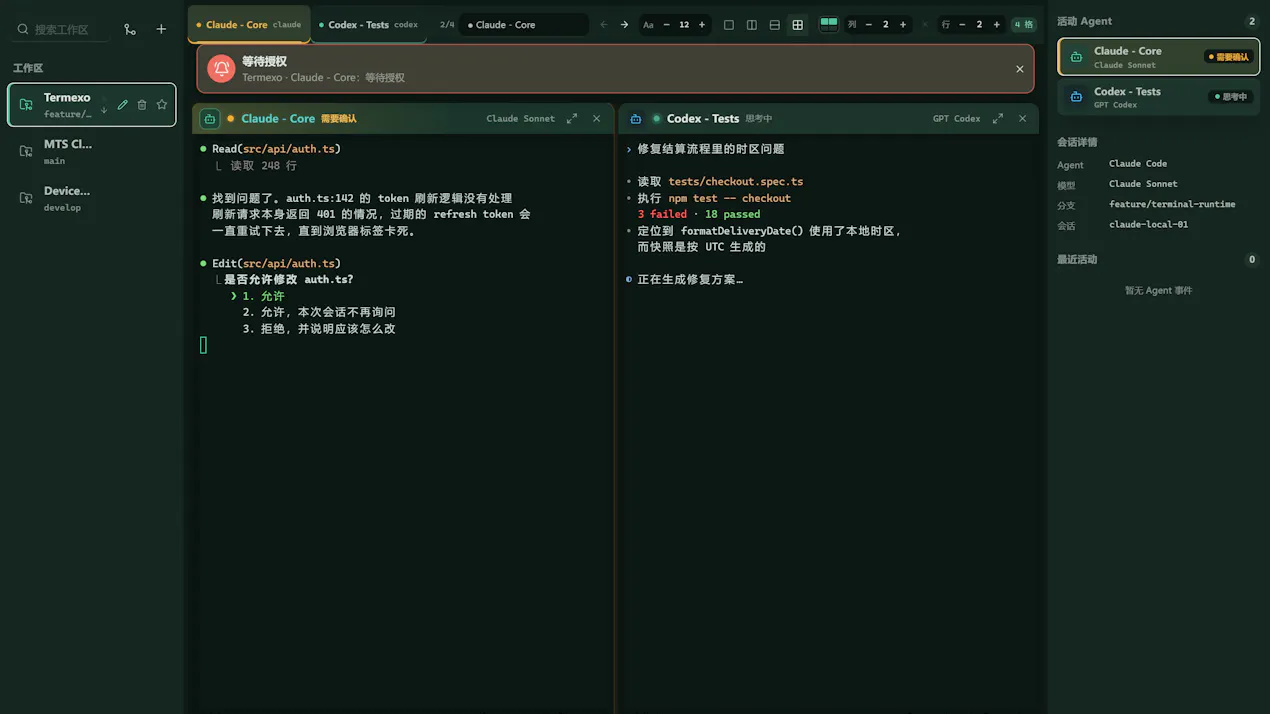Click the 活动 Agent count badge 2

click(1252, 21)
